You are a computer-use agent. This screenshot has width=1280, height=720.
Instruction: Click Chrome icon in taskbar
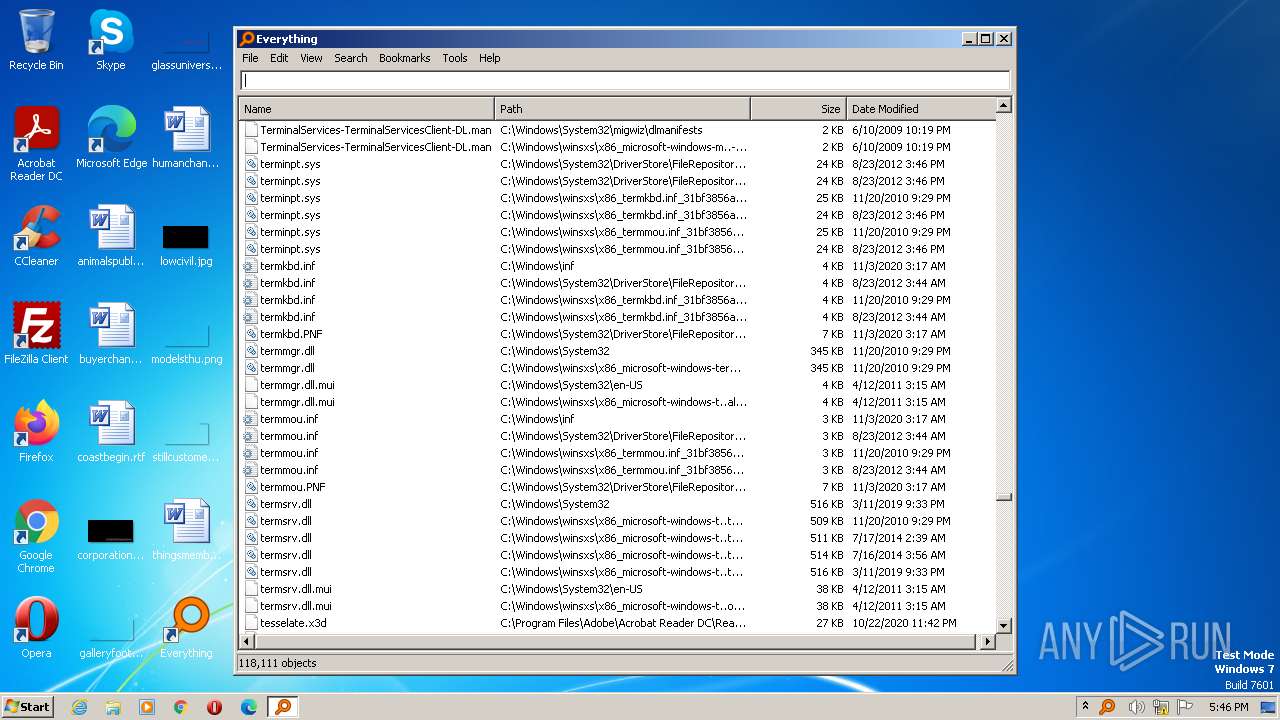(181, 707)
